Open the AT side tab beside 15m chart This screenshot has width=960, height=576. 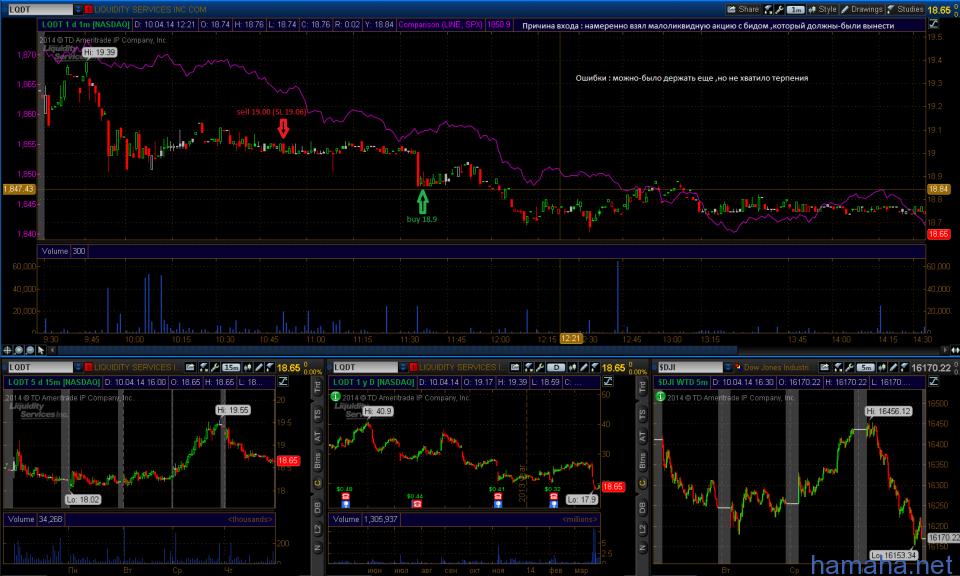[318, 437]
